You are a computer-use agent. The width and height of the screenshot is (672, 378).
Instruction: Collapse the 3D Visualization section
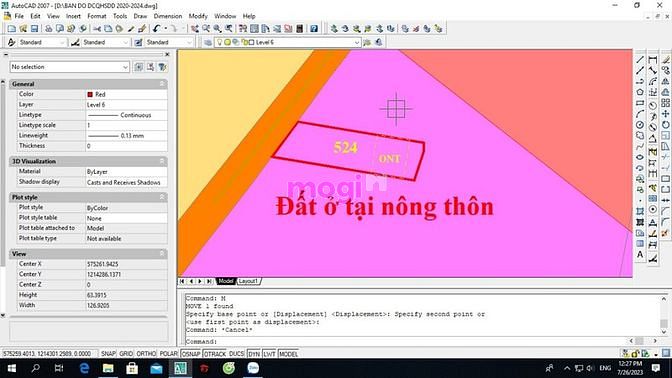[x=162, y=161]
